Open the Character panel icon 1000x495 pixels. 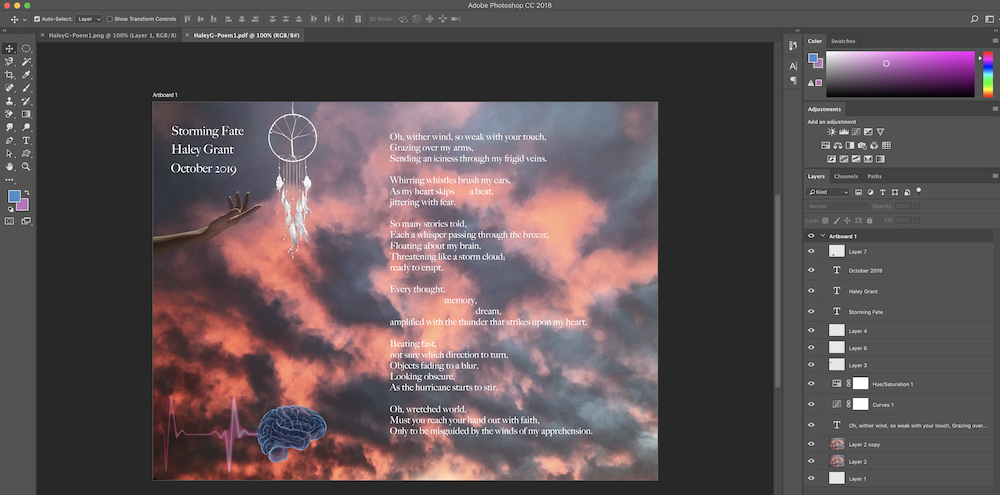(x=793, y=66)
